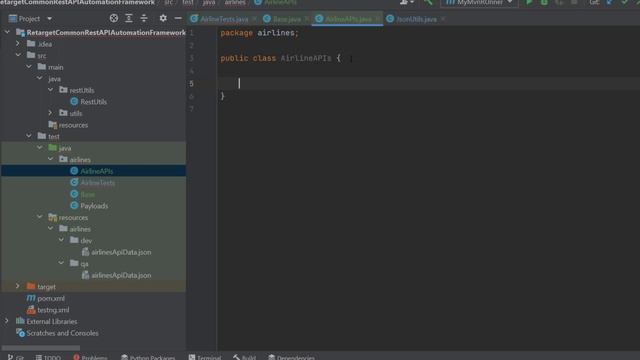Click the Project panel horizontal scrollbar
The height and width of the screenshot is (360, 640).
[x=41, y=348]
